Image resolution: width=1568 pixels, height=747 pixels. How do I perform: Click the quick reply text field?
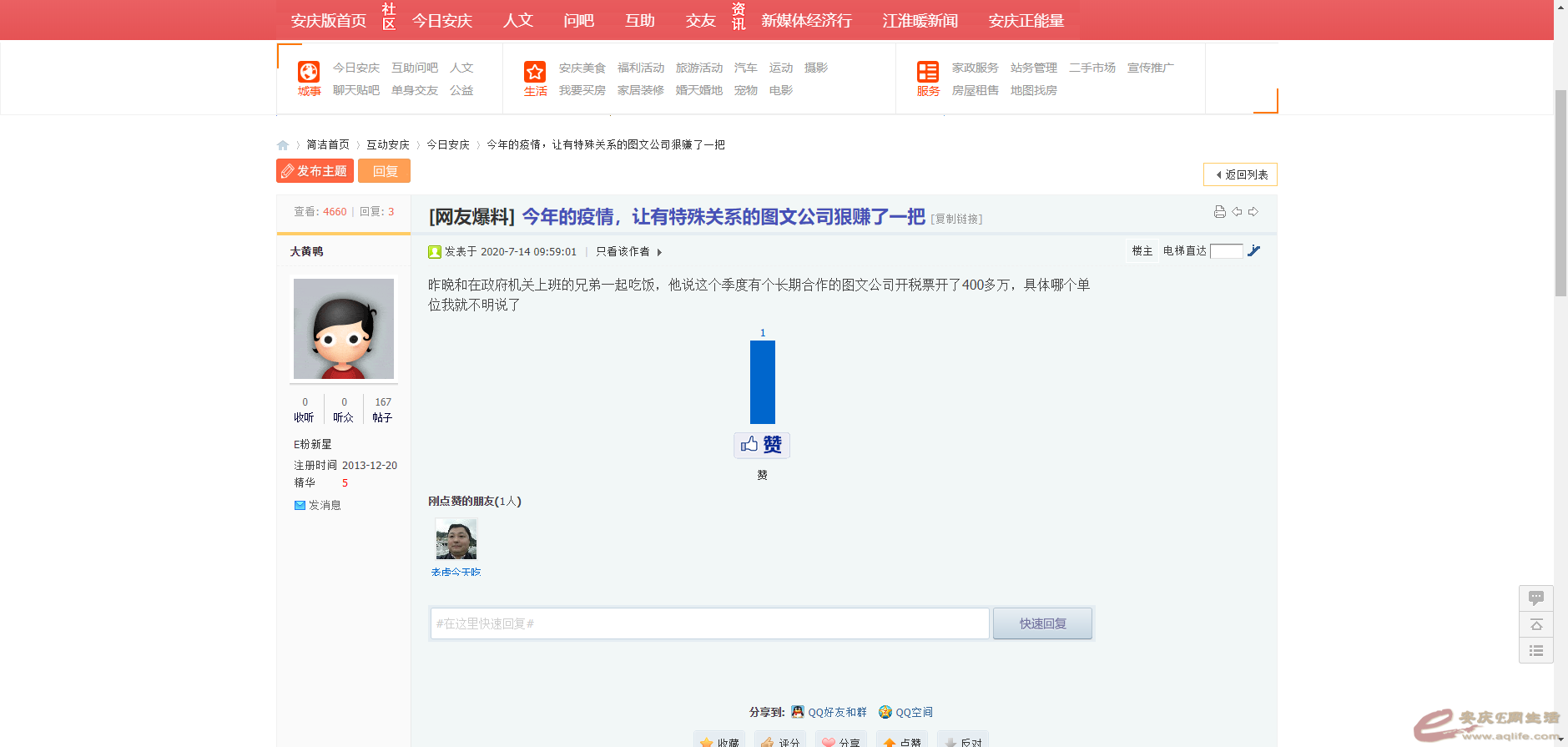click(709, 623)
